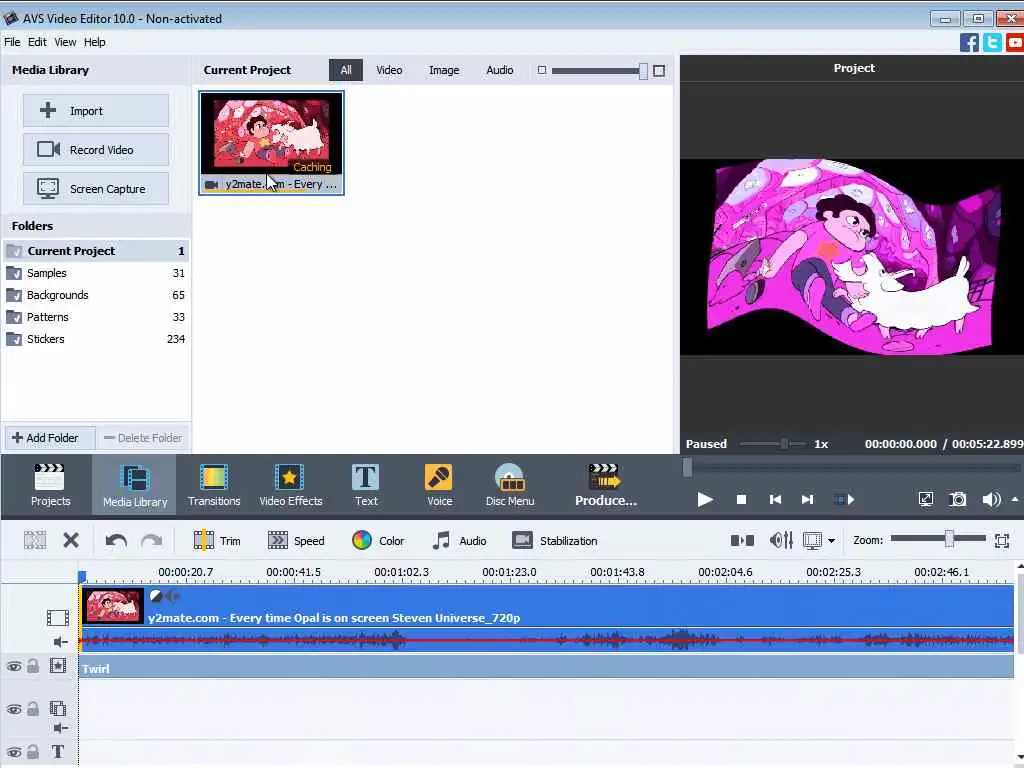This screenshot has width=1024, height=768.
Task: Filter media by Image tab
Action: (x=443, y=70)
